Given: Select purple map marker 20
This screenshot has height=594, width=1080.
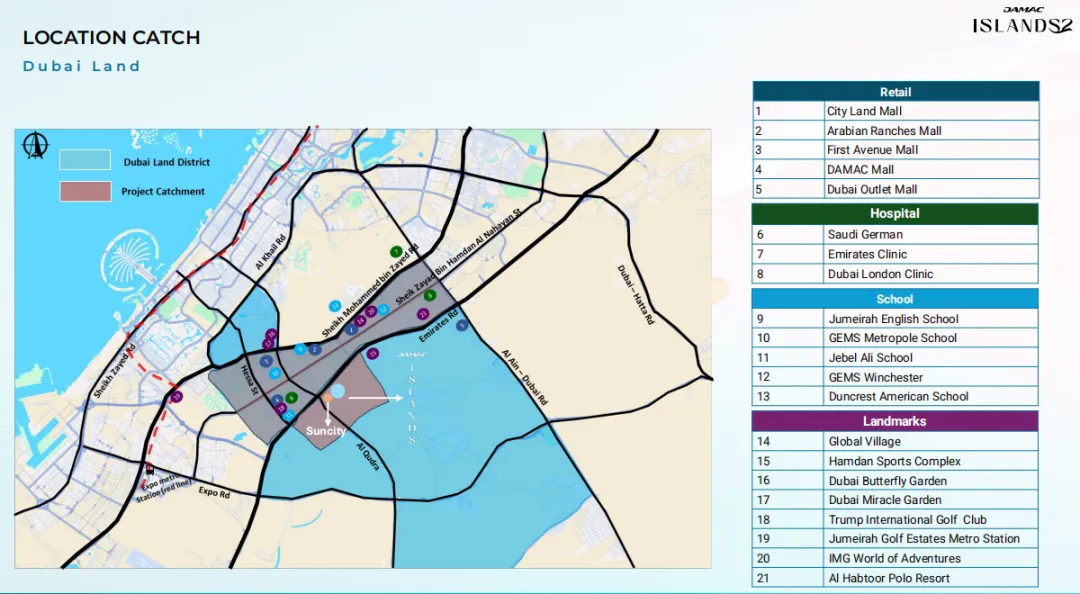Looking at the screenshot, I should pos(371,311).
